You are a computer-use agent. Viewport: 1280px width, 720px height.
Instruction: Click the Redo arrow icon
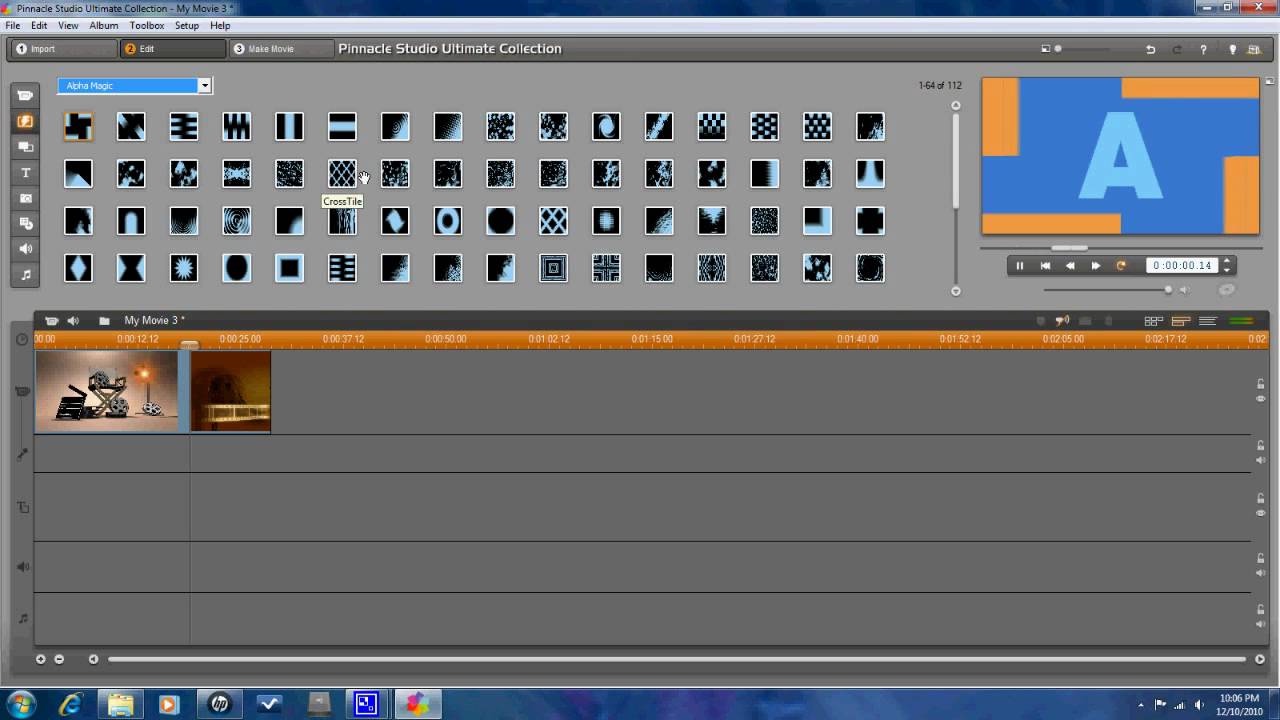[1177, 49]
